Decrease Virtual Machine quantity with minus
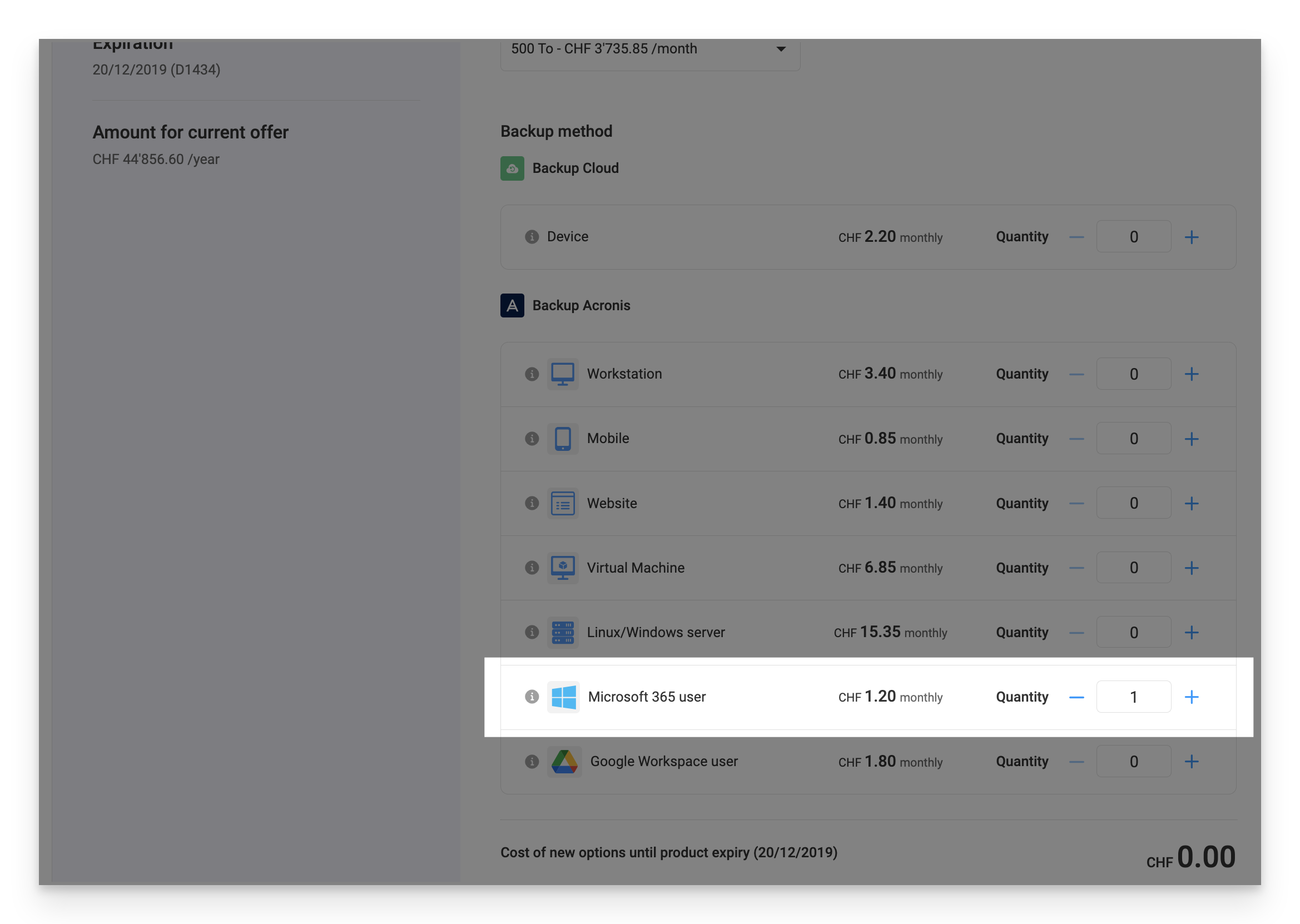This screenshot has width=1300, height=924. pyautogui.click(x=1076, y=568)
